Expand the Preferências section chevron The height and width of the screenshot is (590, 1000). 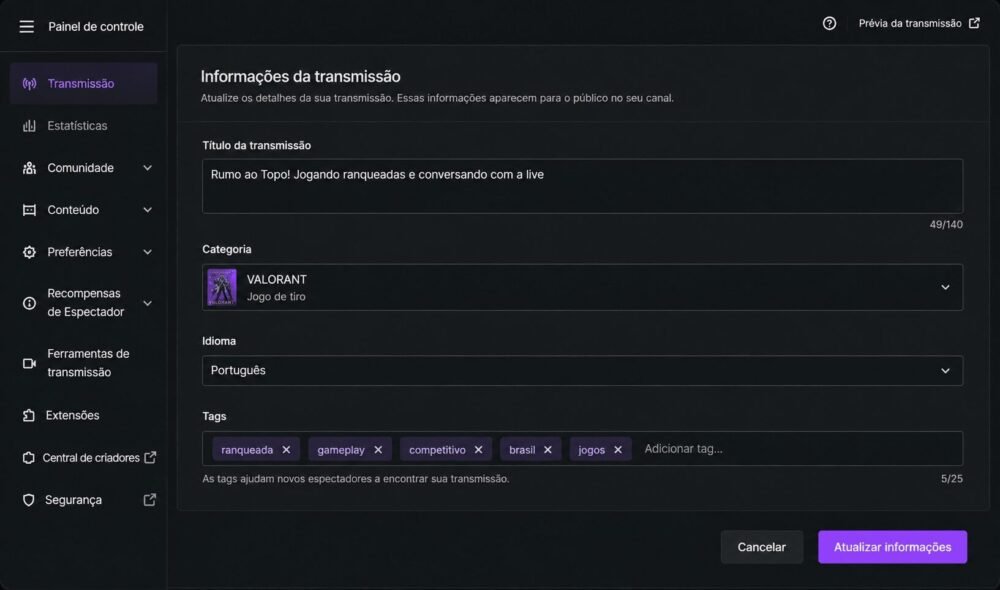coord(147,252)
